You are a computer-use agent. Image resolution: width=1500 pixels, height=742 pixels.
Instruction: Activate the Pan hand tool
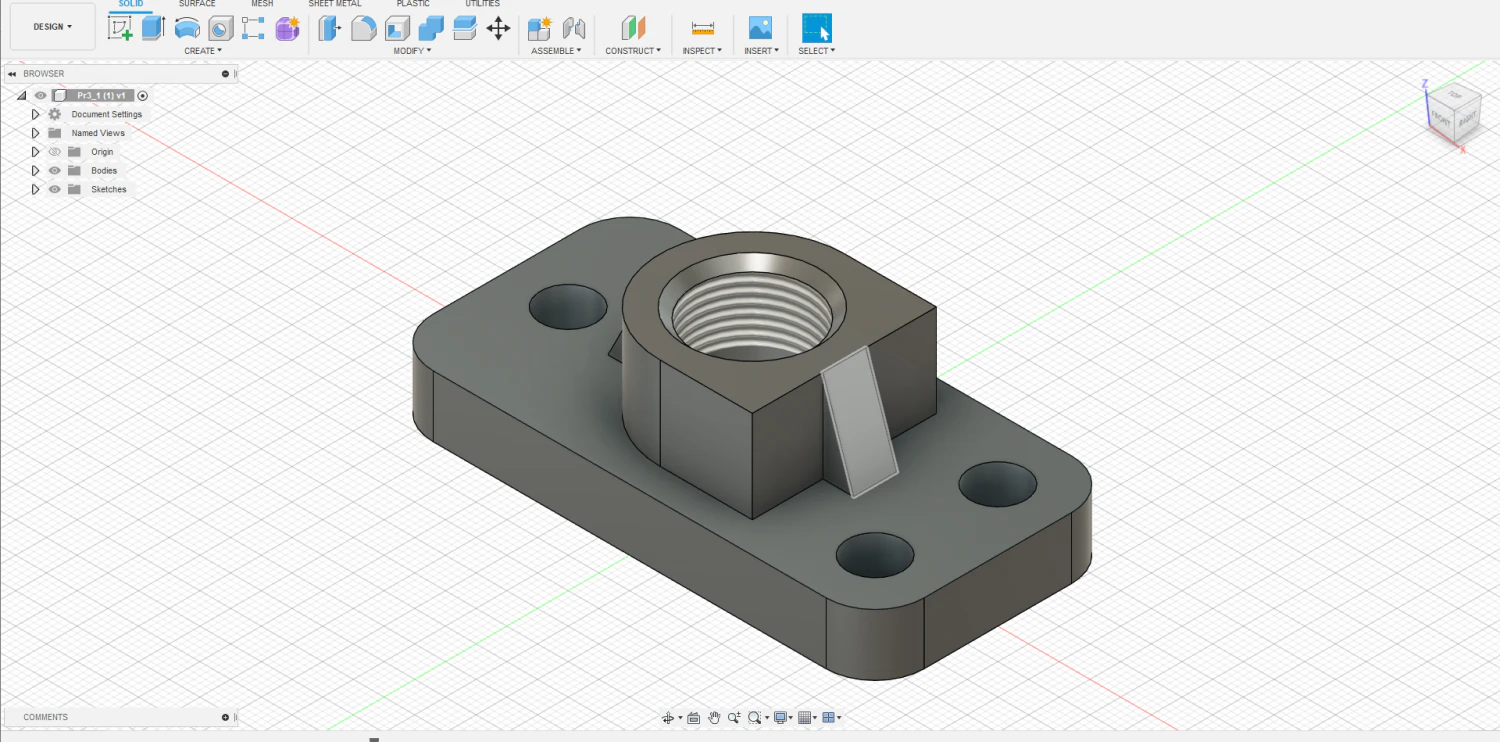(x=714, y=718)
